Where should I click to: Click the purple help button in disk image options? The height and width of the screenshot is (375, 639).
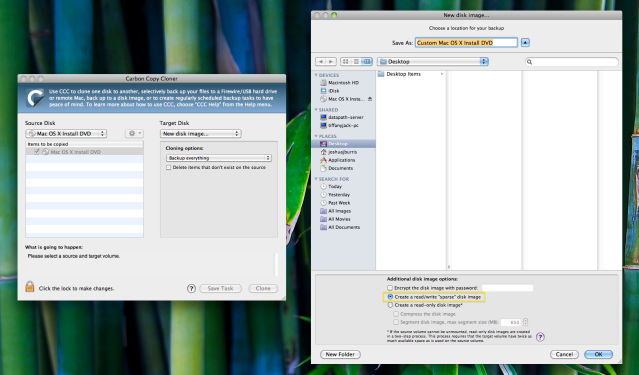point(540,337)
